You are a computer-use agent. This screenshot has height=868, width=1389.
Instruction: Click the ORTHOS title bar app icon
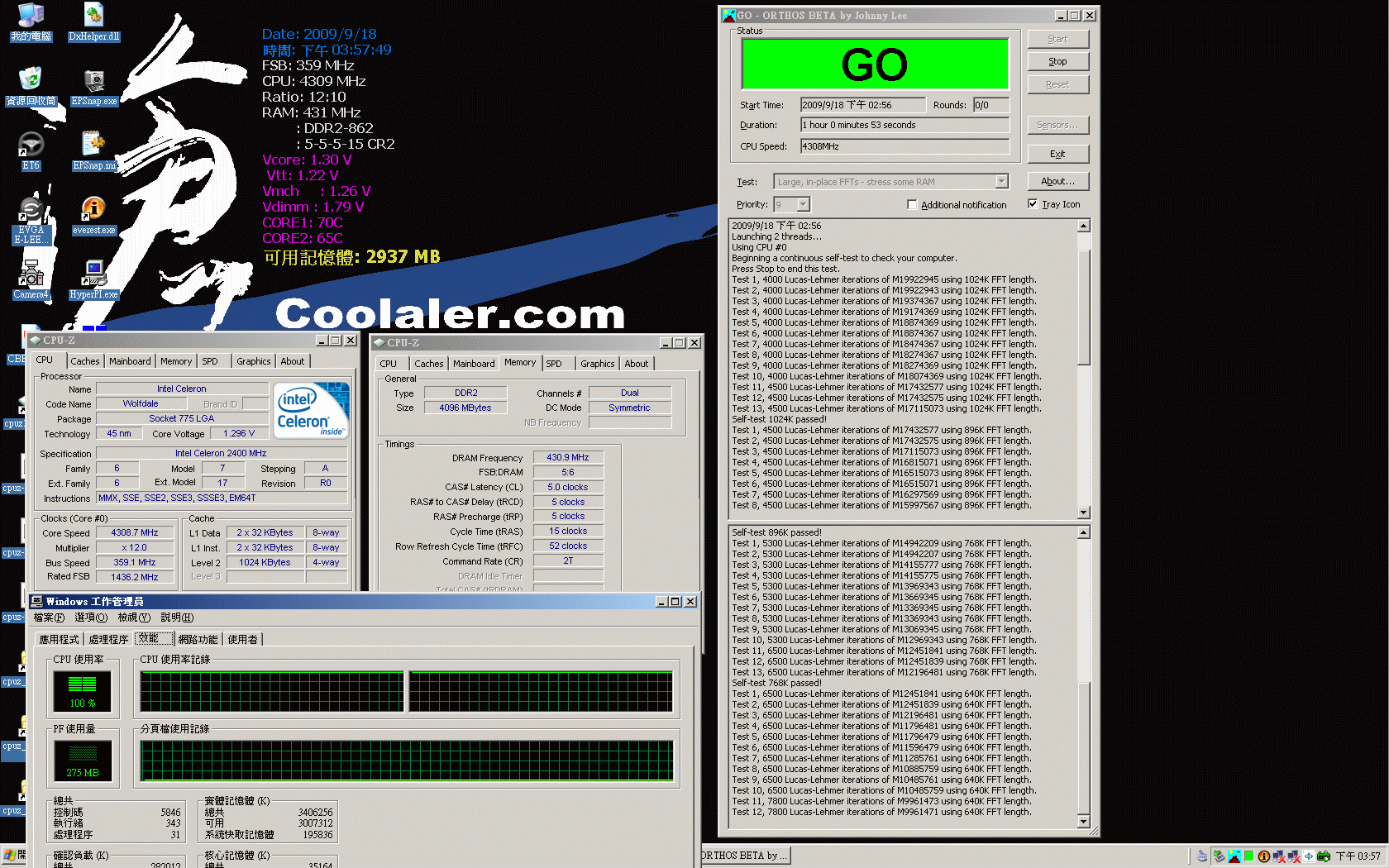coord(728,15)
